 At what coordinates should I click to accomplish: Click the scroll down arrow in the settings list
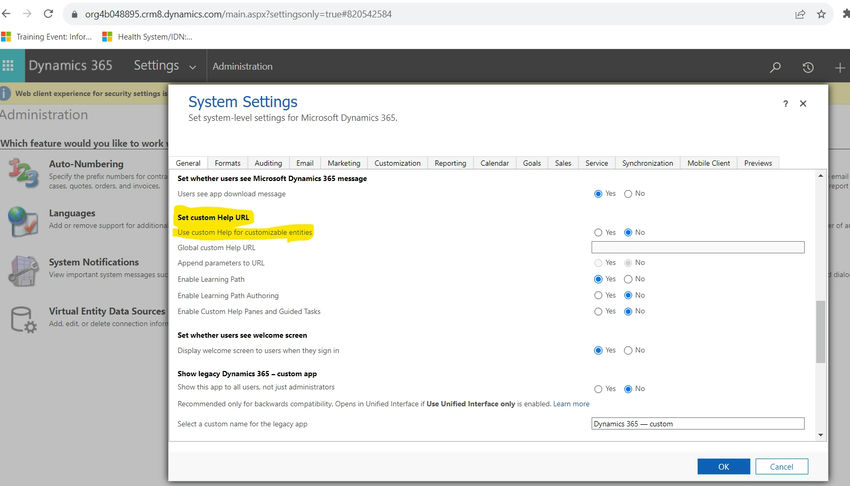(820, 435)
